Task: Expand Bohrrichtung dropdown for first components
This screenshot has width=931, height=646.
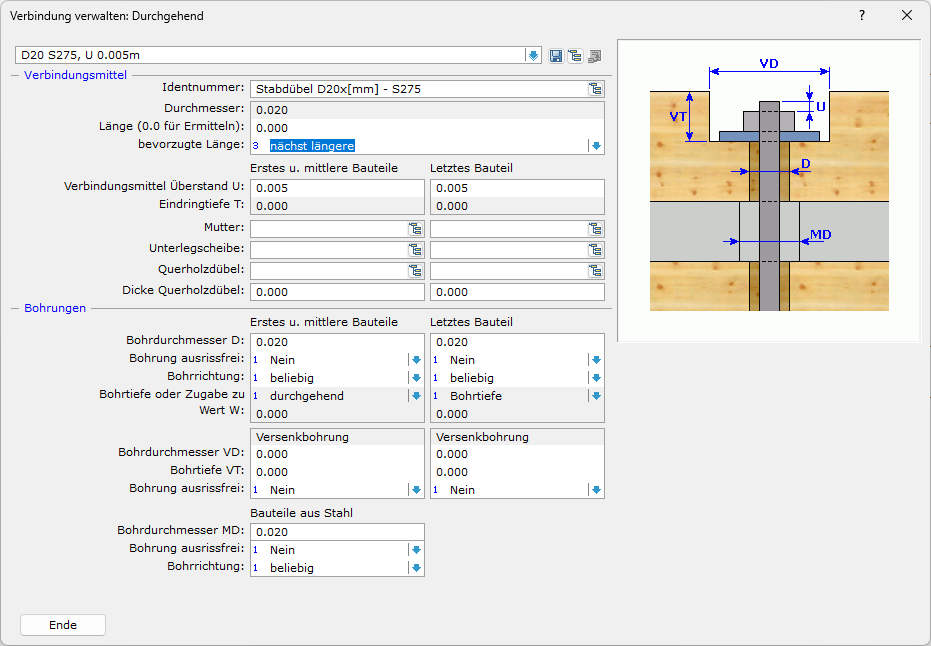Action: click(x=416, y=378)
